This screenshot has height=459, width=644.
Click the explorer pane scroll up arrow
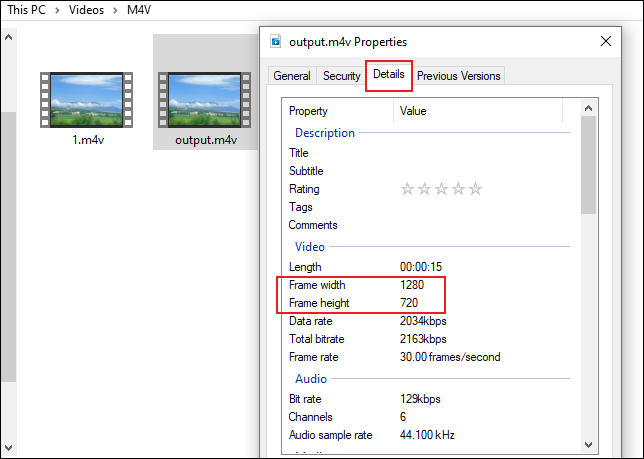click(8, 38)
